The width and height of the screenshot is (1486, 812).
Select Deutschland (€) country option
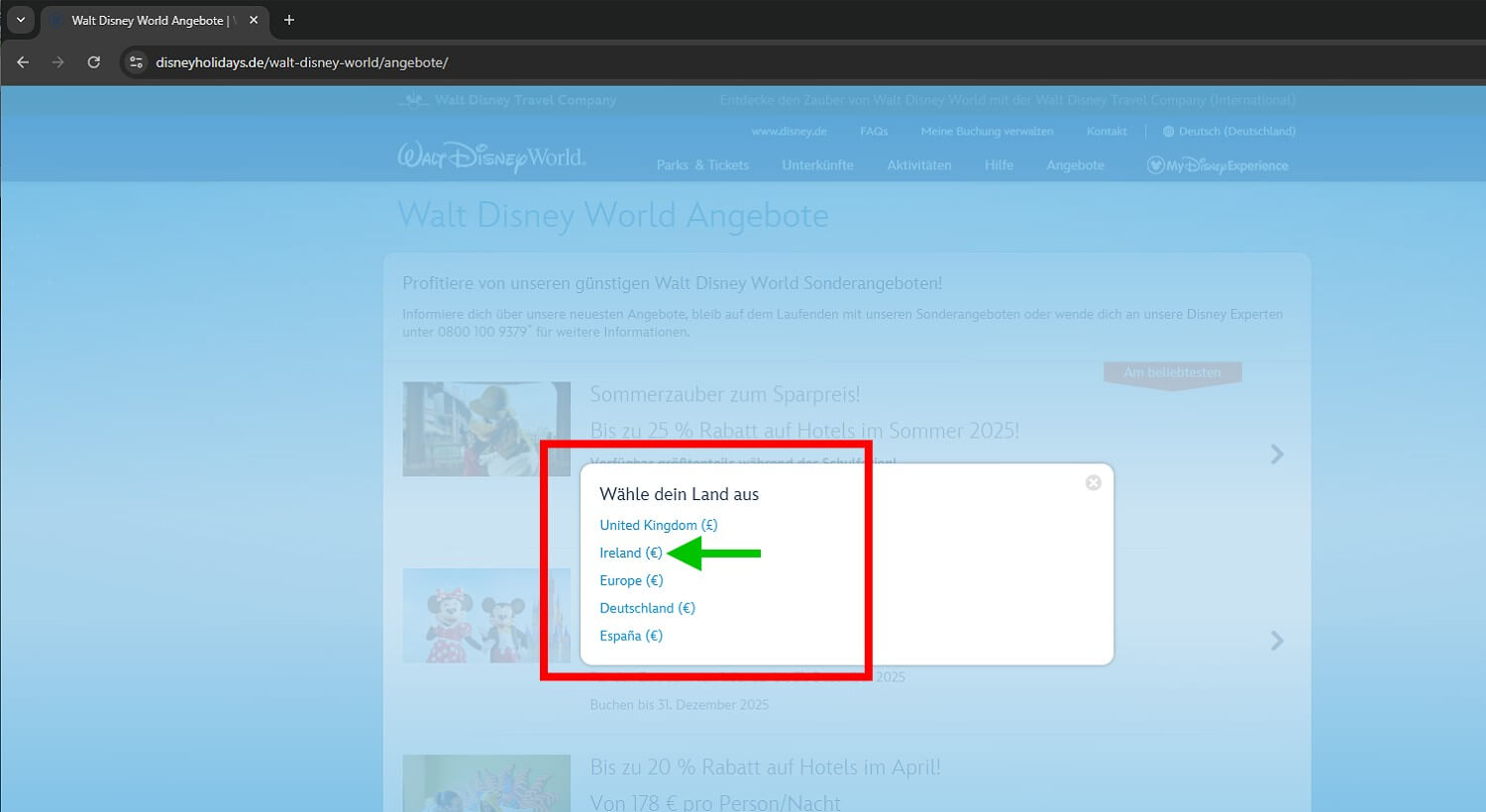coord(648,608)
